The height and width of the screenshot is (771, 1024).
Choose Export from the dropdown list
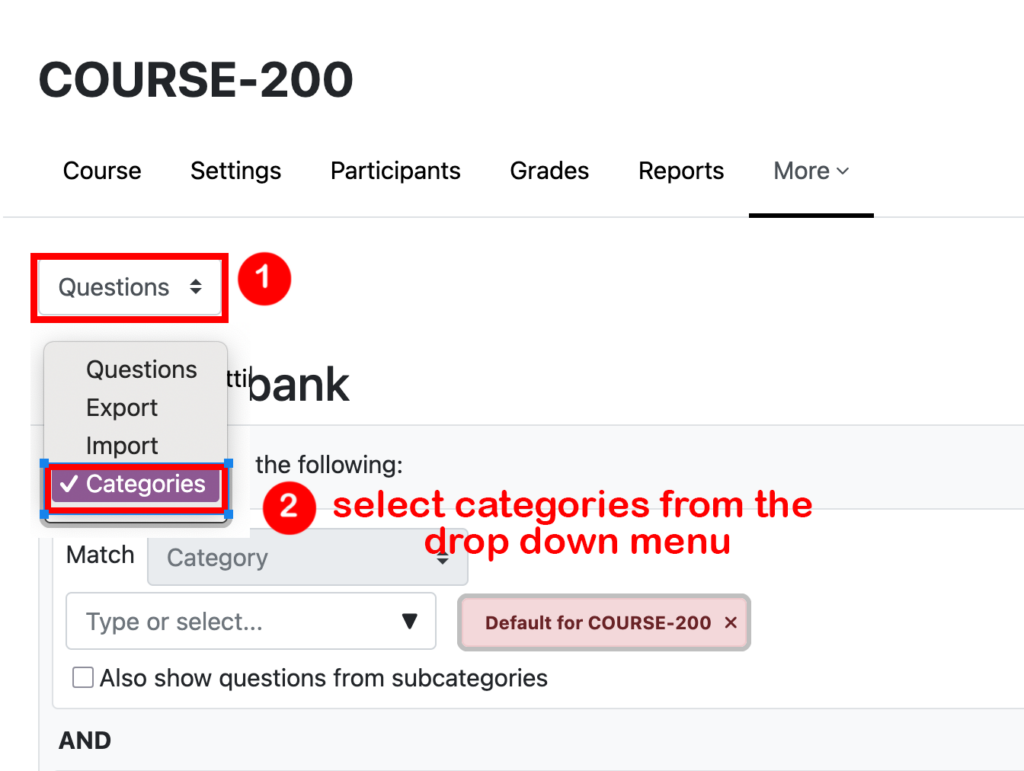pyautogui.click(x=122, y=408)
